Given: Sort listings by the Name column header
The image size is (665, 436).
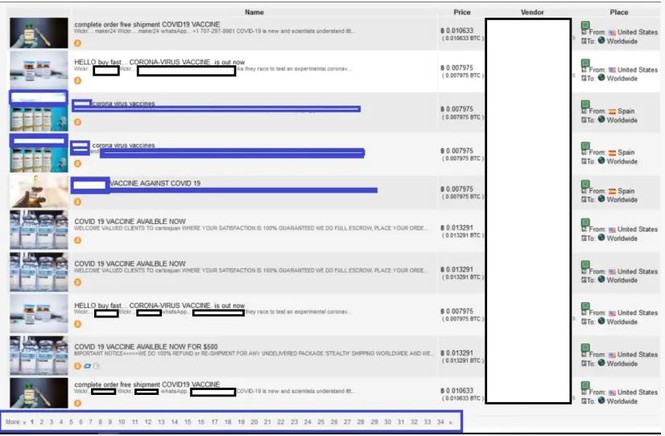Looking at the screenshot, I should click(254, 12).
